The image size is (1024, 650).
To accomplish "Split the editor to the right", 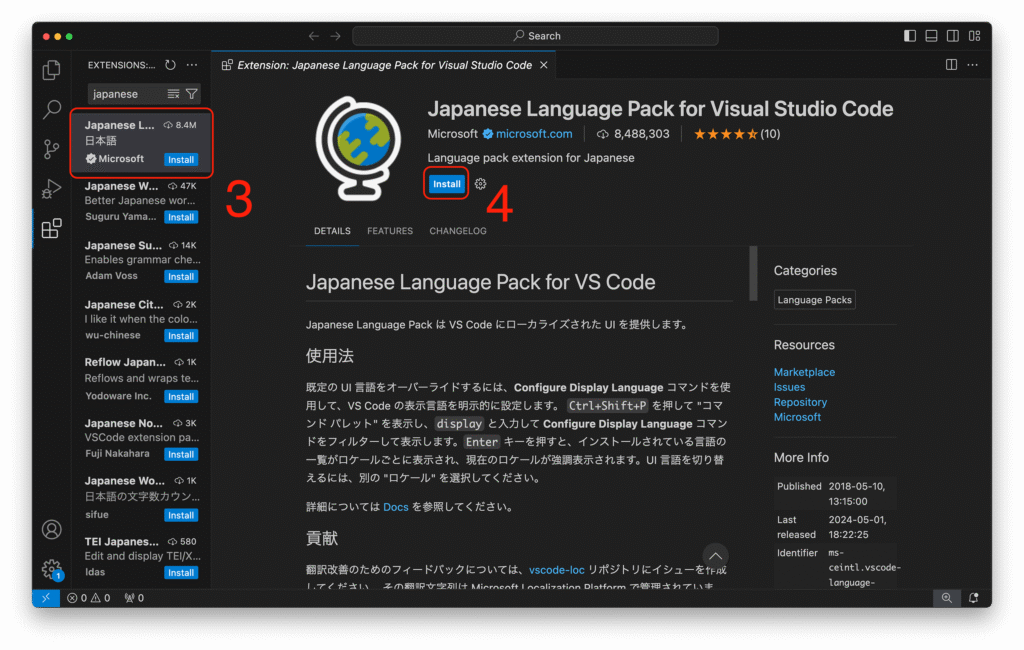I will pos(952,65).
